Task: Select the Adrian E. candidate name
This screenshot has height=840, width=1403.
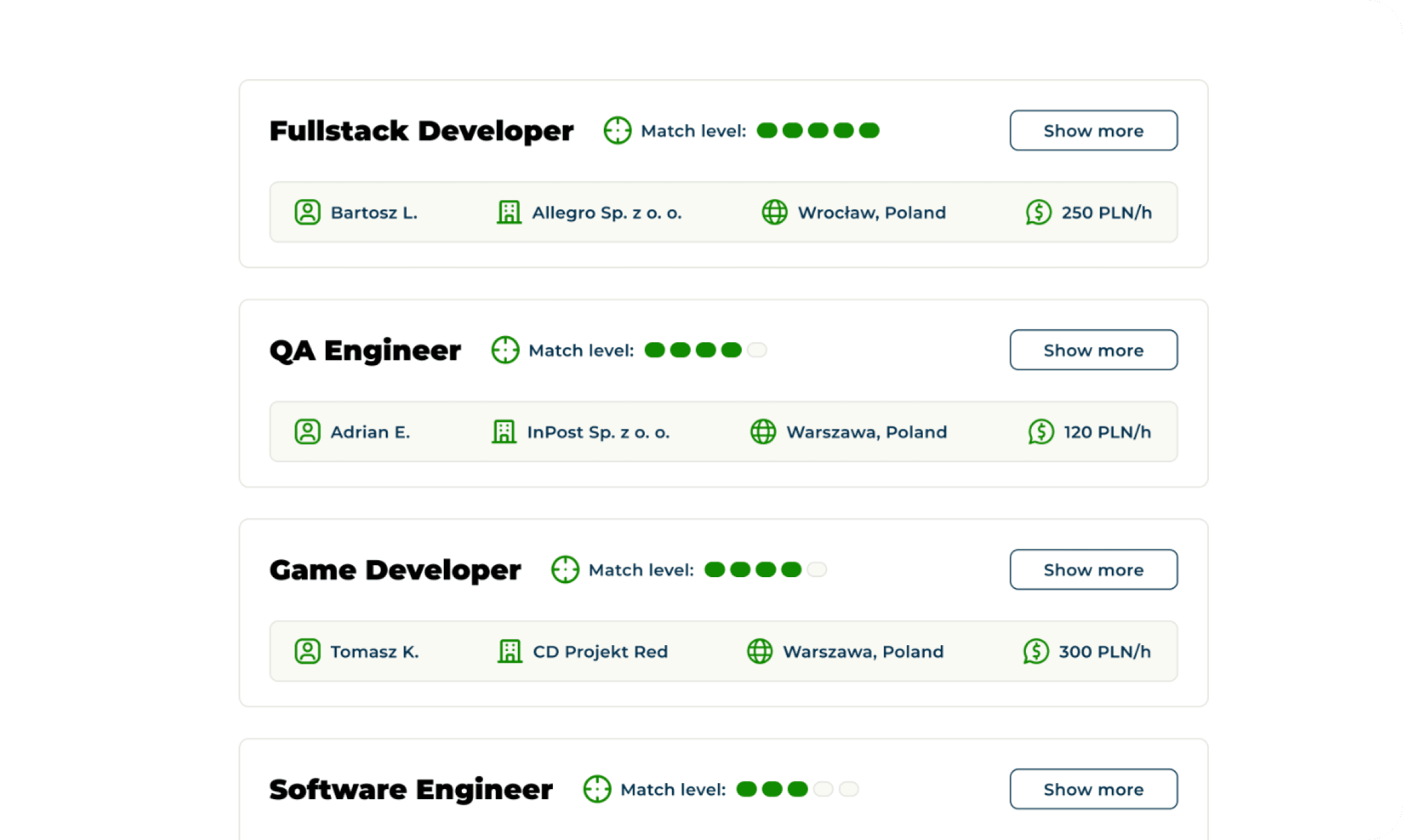Action: (x=370, y=433)
